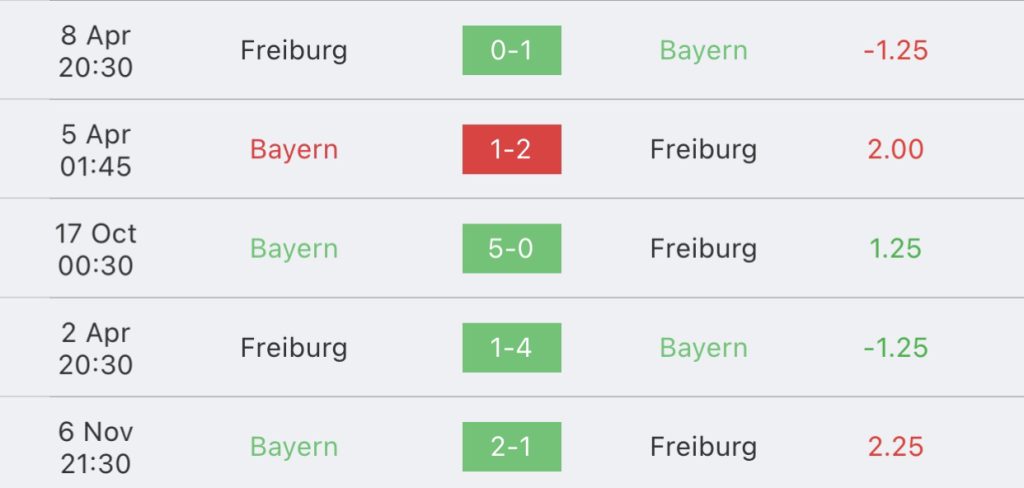Open the 5-0 score badge
The width and height of the screenshot is (1024, 488).
point(511,248)
